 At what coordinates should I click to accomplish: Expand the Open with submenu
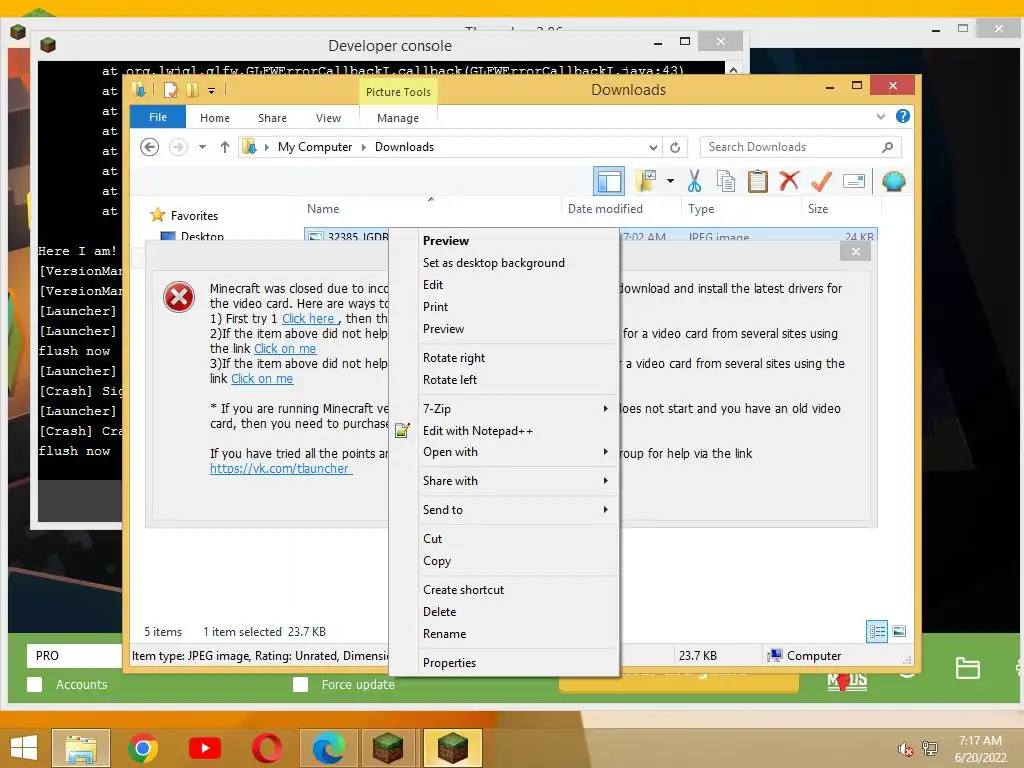click(x=516, y=452)
